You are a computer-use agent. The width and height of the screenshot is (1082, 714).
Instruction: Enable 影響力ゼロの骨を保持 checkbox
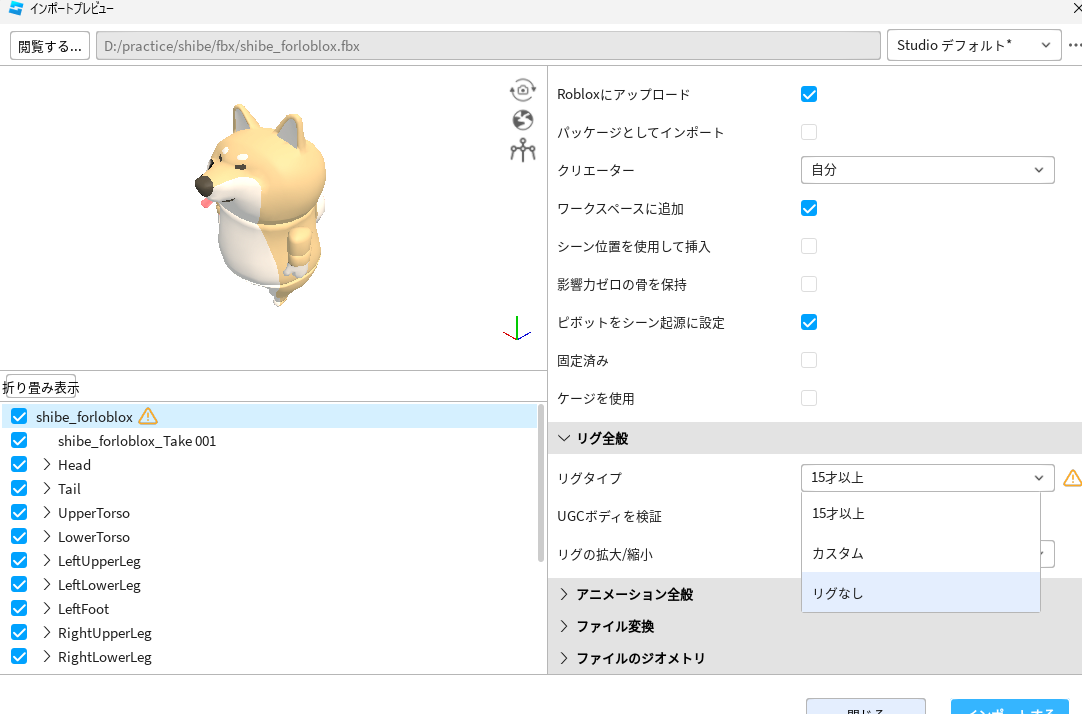pos(809,284)
